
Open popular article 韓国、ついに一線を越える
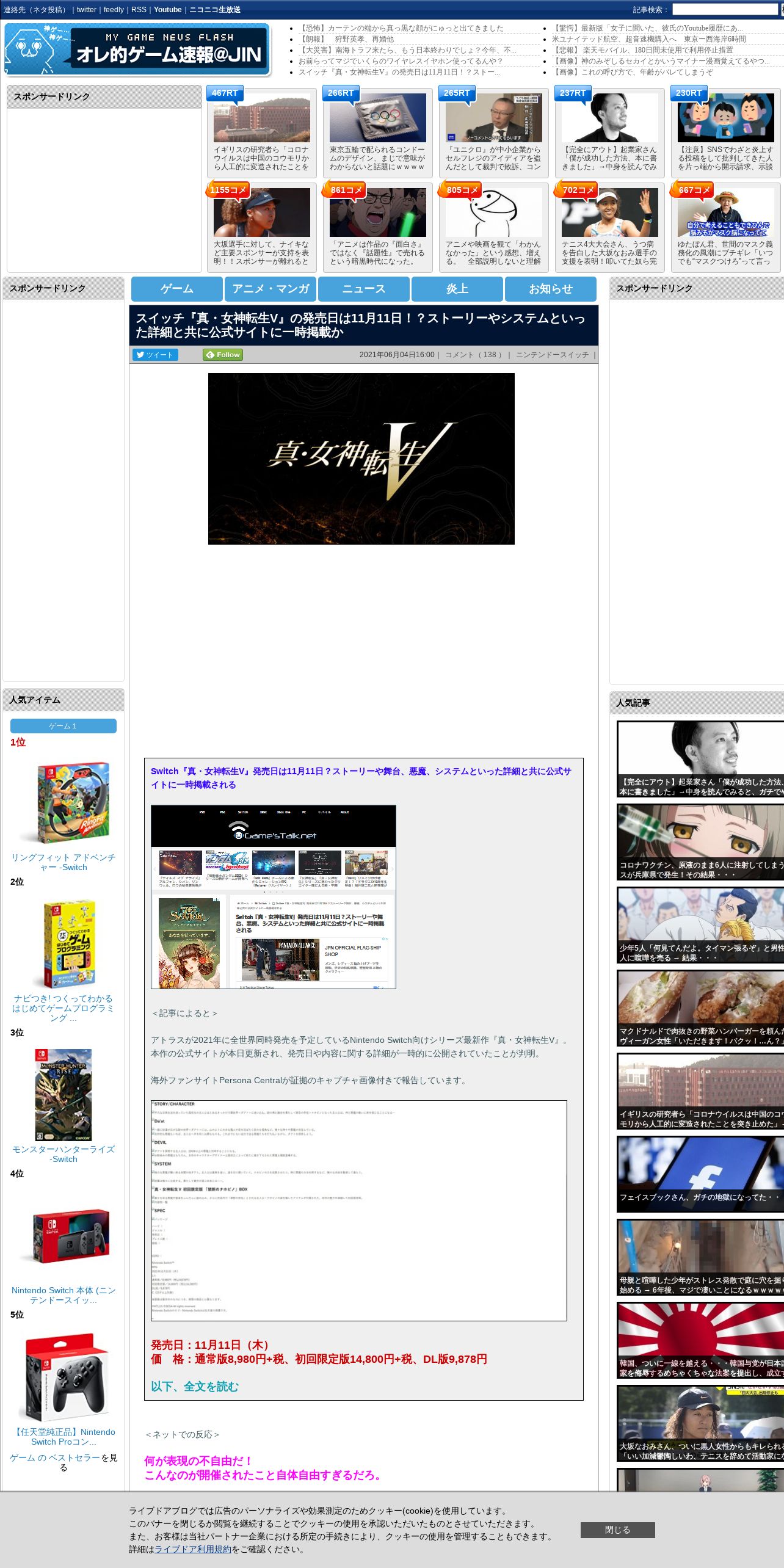point(700,1340)
